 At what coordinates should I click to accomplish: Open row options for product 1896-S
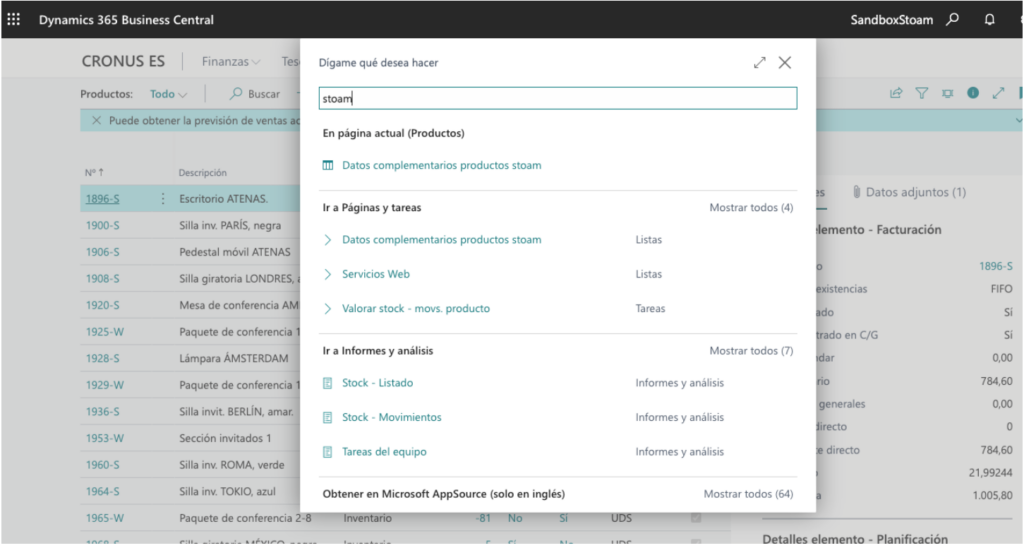pos(163,199)
